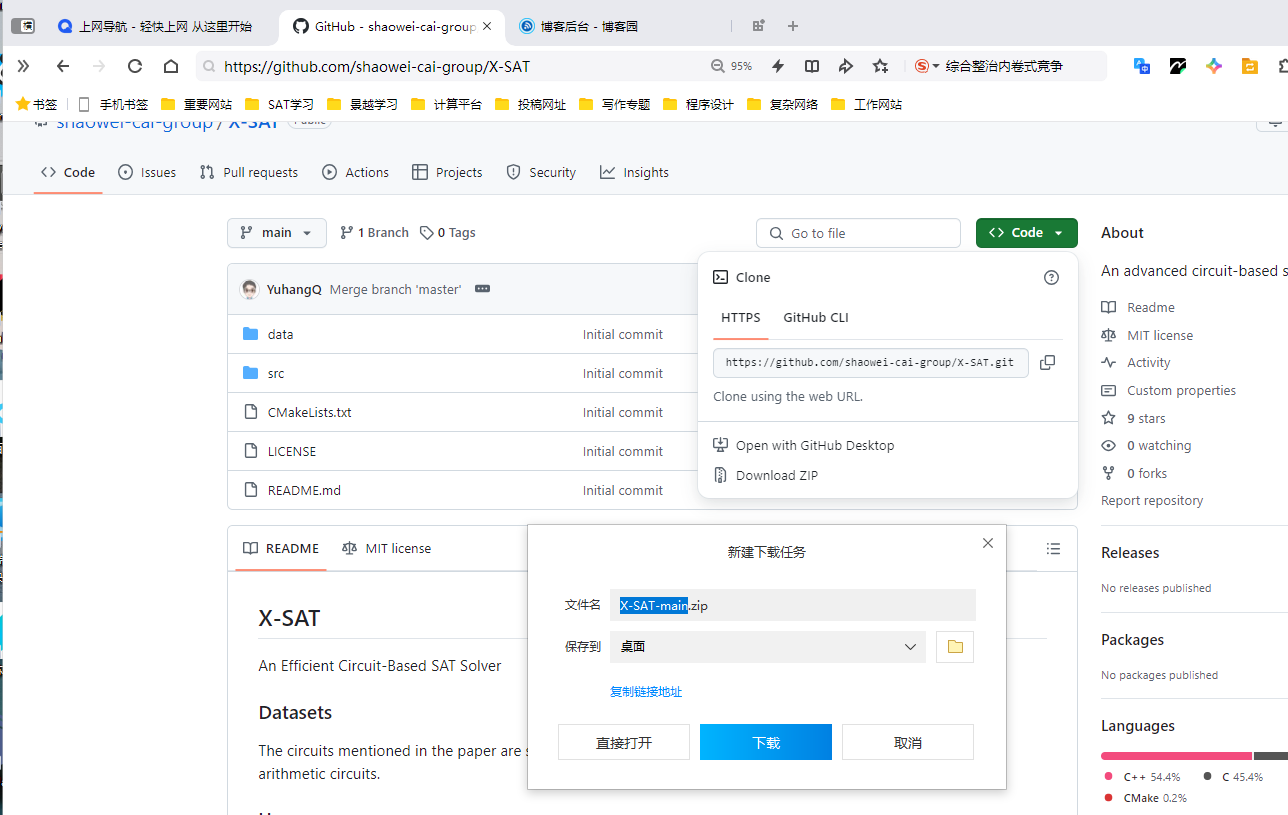Viewport: 1288px width, 815px height.
Task: Click the yellow folder extension icon
Action: point(1250,66)
